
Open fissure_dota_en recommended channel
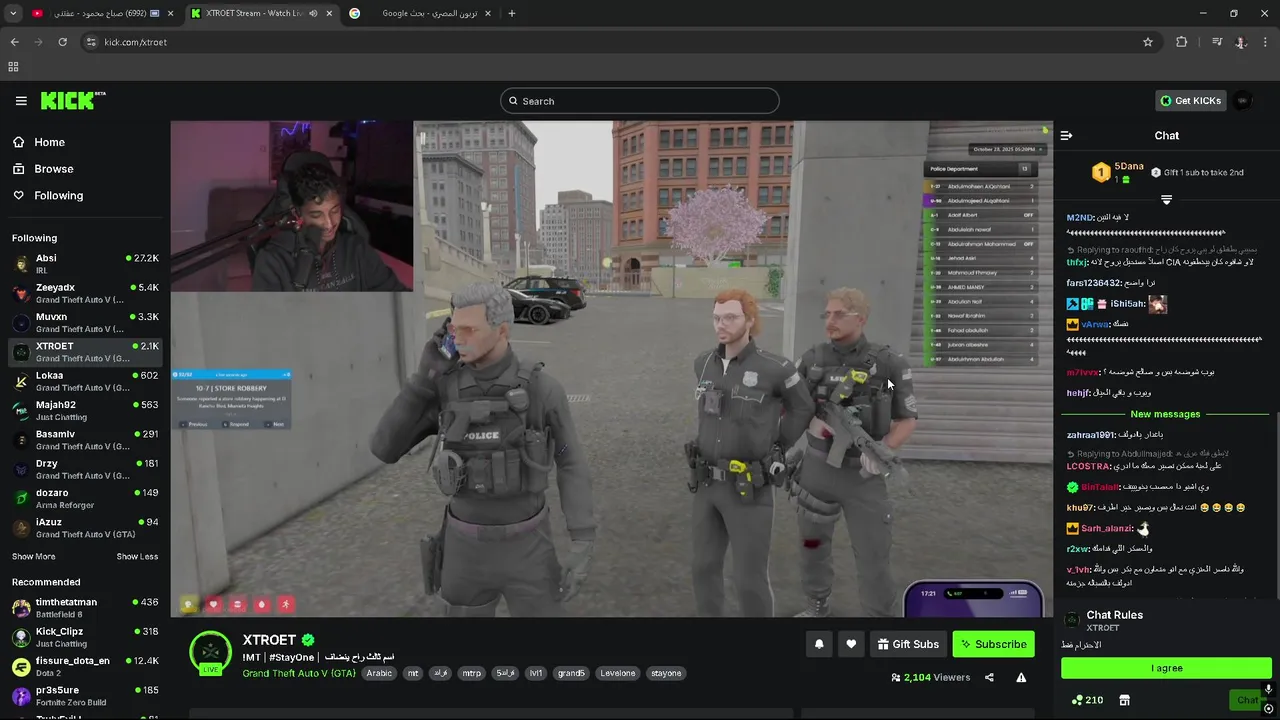point(85,666)
